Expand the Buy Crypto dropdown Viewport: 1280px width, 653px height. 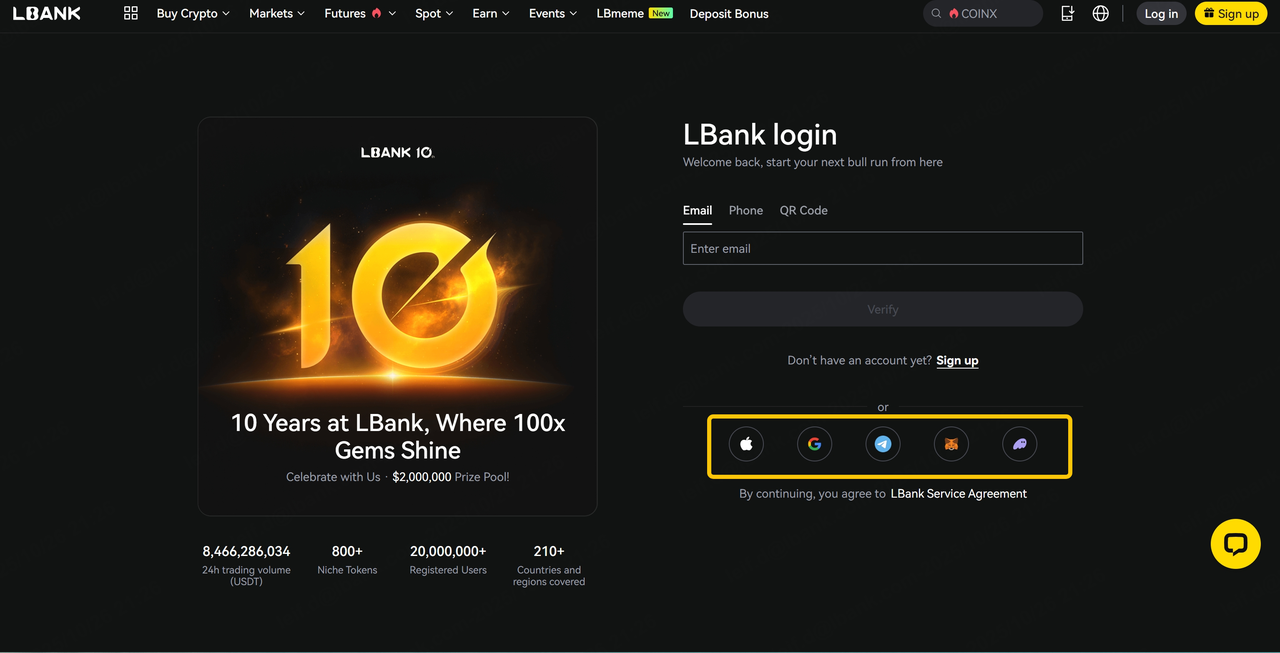tap(193, 14)
